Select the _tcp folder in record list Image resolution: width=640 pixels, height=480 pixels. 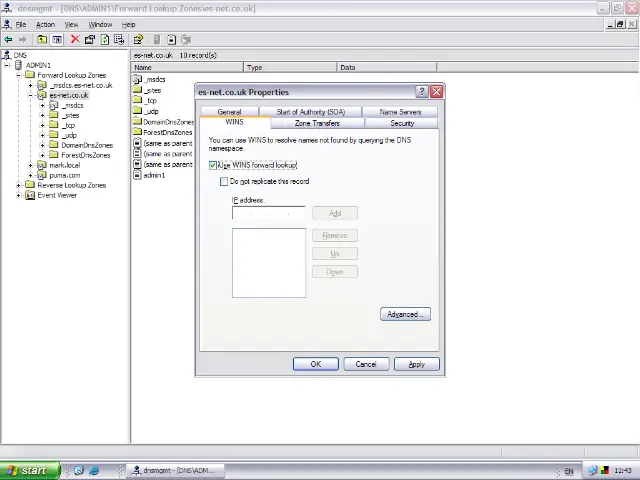click(x=150, y=100)
